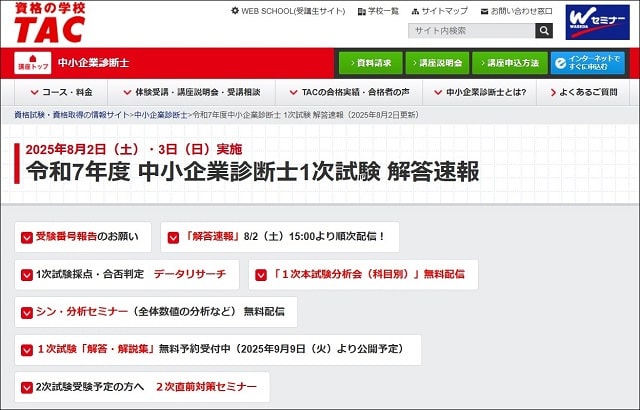Click breadcrumb 資格試験・資格取得の情報サイト

[x=71, y=115]
